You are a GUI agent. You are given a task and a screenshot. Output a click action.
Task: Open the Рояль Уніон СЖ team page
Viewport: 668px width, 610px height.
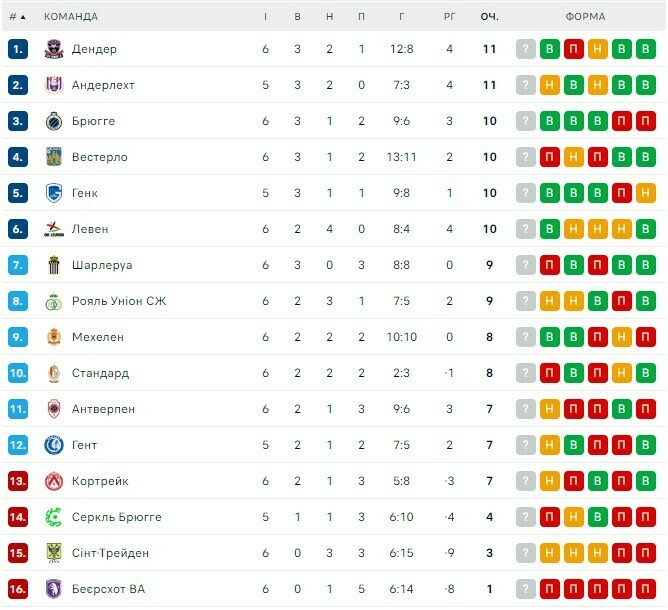(x=119, y=301)
